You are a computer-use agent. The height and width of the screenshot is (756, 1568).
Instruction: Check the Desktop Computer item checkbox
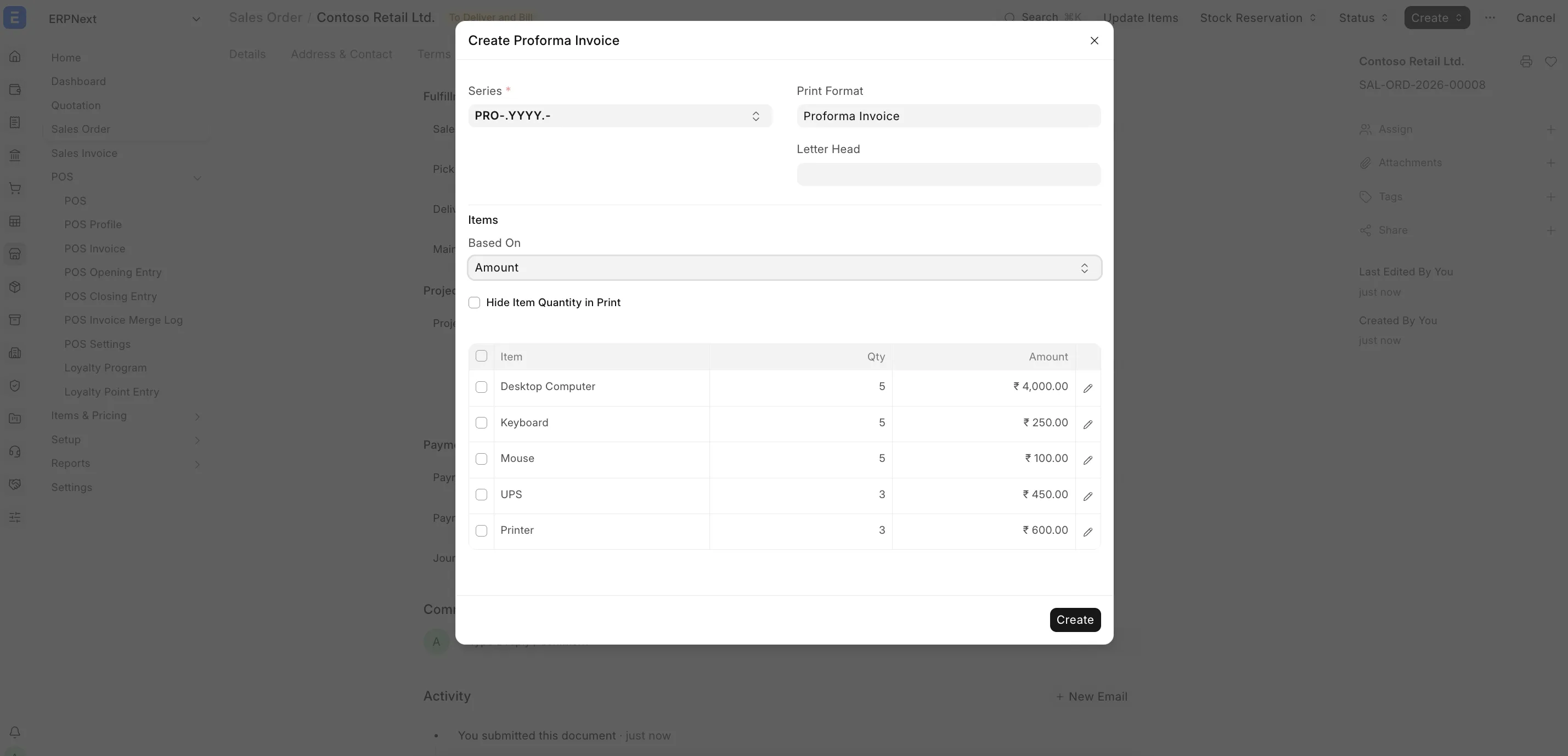[x=482, y=387]
